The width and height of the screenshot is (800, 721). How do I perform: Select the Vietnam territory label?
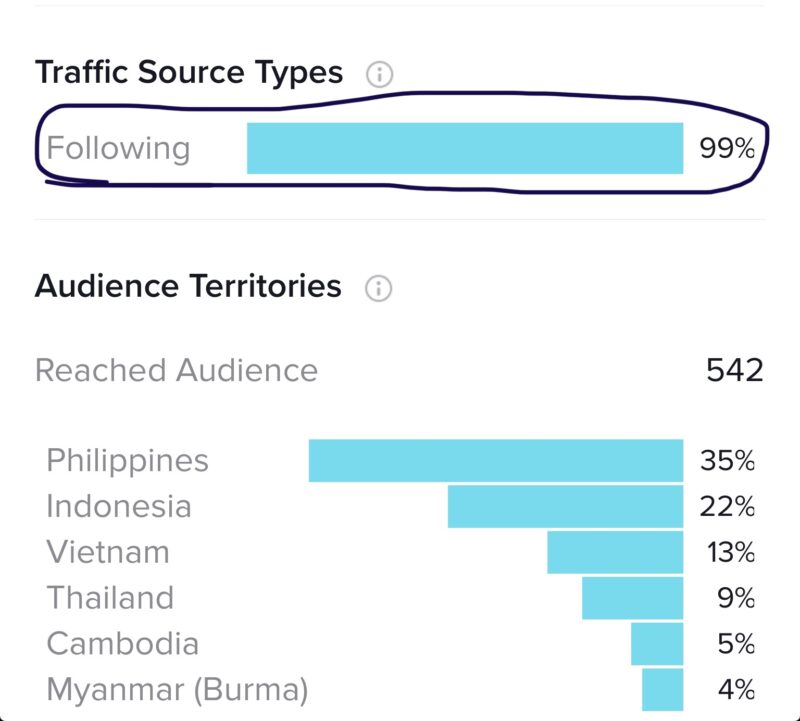point(108,552)
